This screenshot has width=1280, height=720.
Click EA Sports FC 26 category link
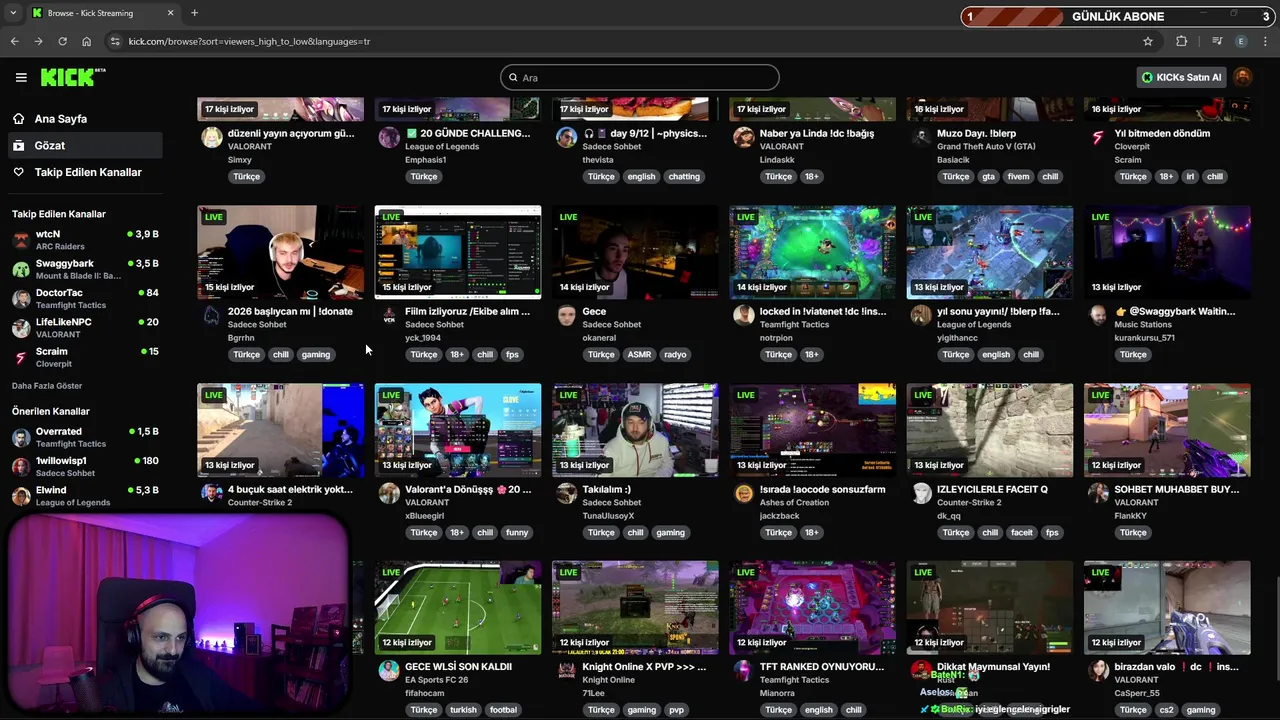pos(436,680)
